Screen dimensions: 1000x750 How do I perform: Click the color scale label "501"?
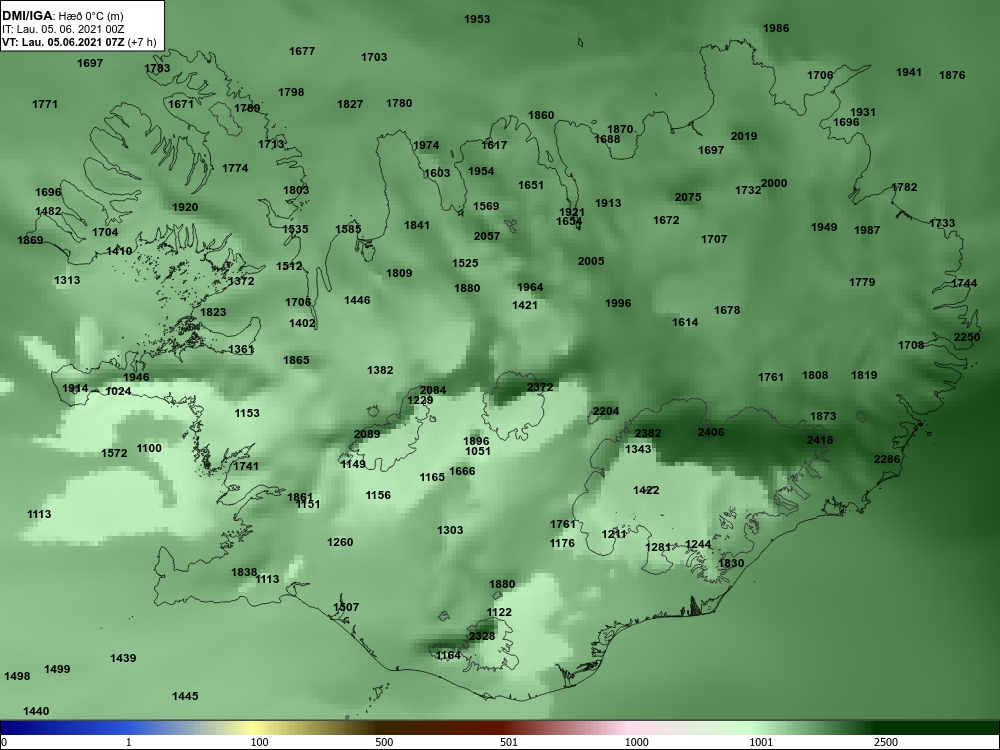(x=508, y=742)
